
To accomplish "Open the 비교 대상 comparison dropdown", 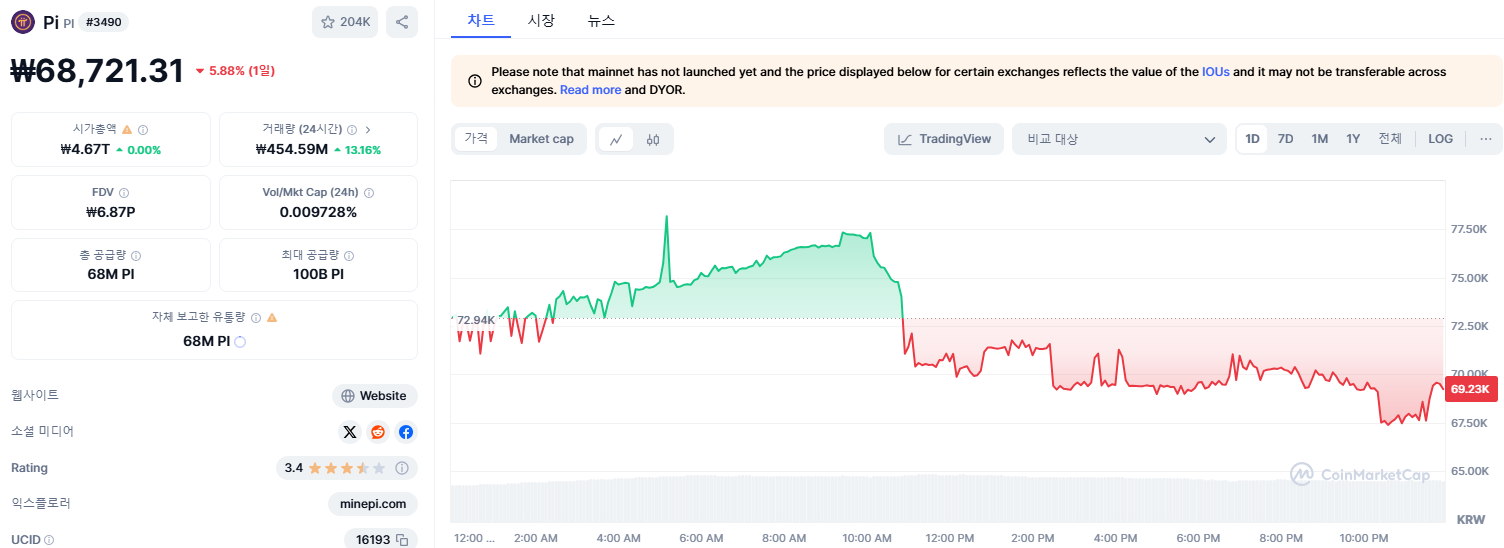I will 1119,139.
